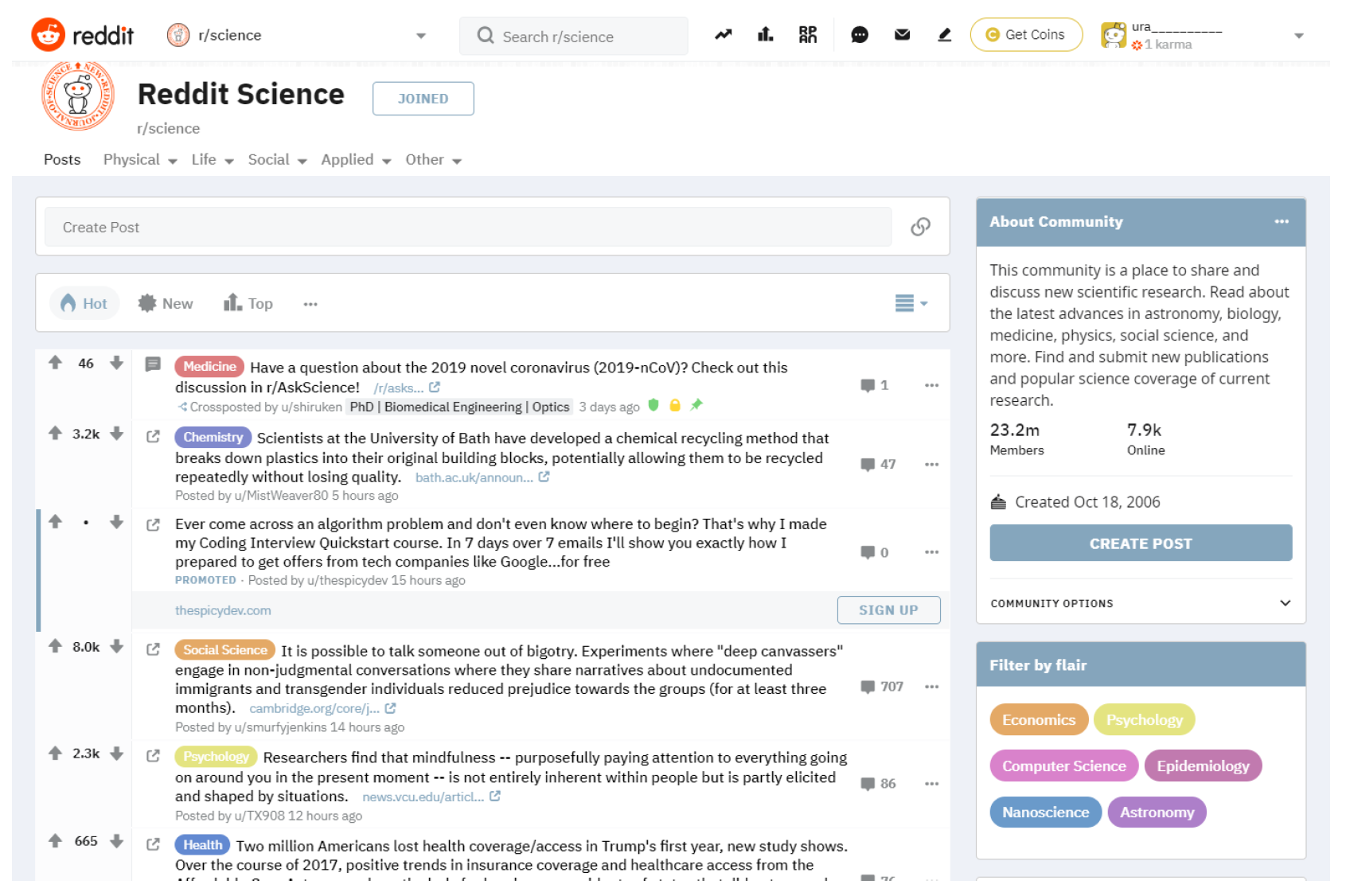Open more options for the coronavirus post
This screenshot has width=1346, height=896.
coord(931,385)
